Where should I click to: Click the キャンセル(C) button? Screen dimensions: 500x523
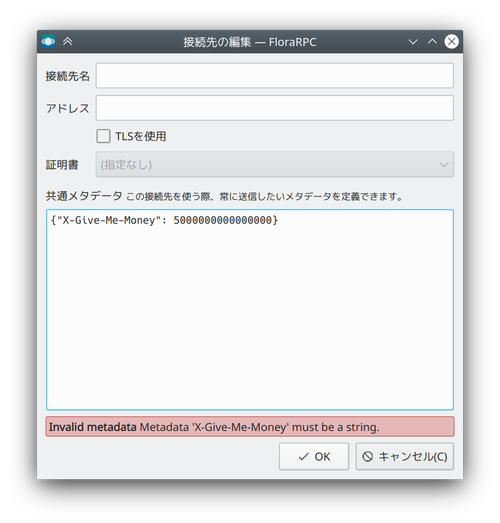point(405,456)
